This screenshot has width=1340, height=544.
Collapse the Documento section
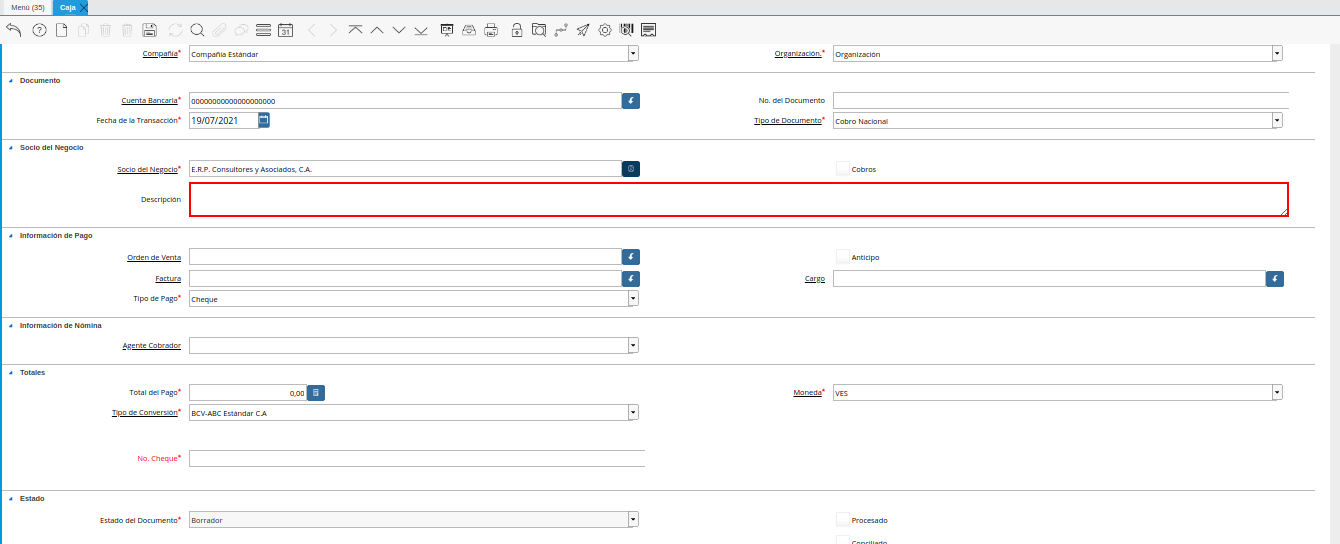(x=10, y=80)
